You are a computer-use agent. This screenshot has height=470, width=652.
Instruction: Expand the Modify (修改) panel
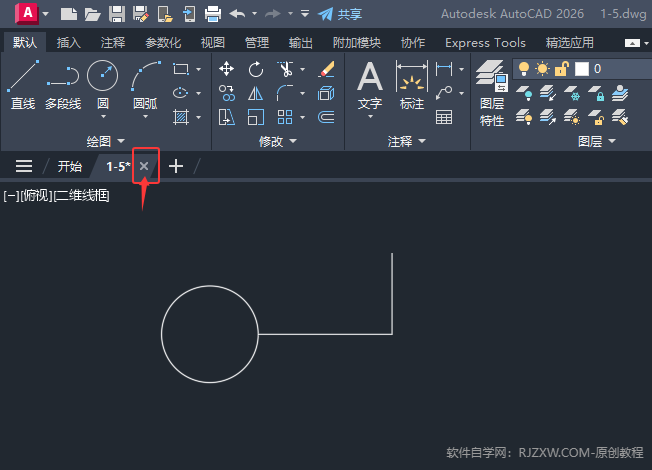(x=277, y=141)
